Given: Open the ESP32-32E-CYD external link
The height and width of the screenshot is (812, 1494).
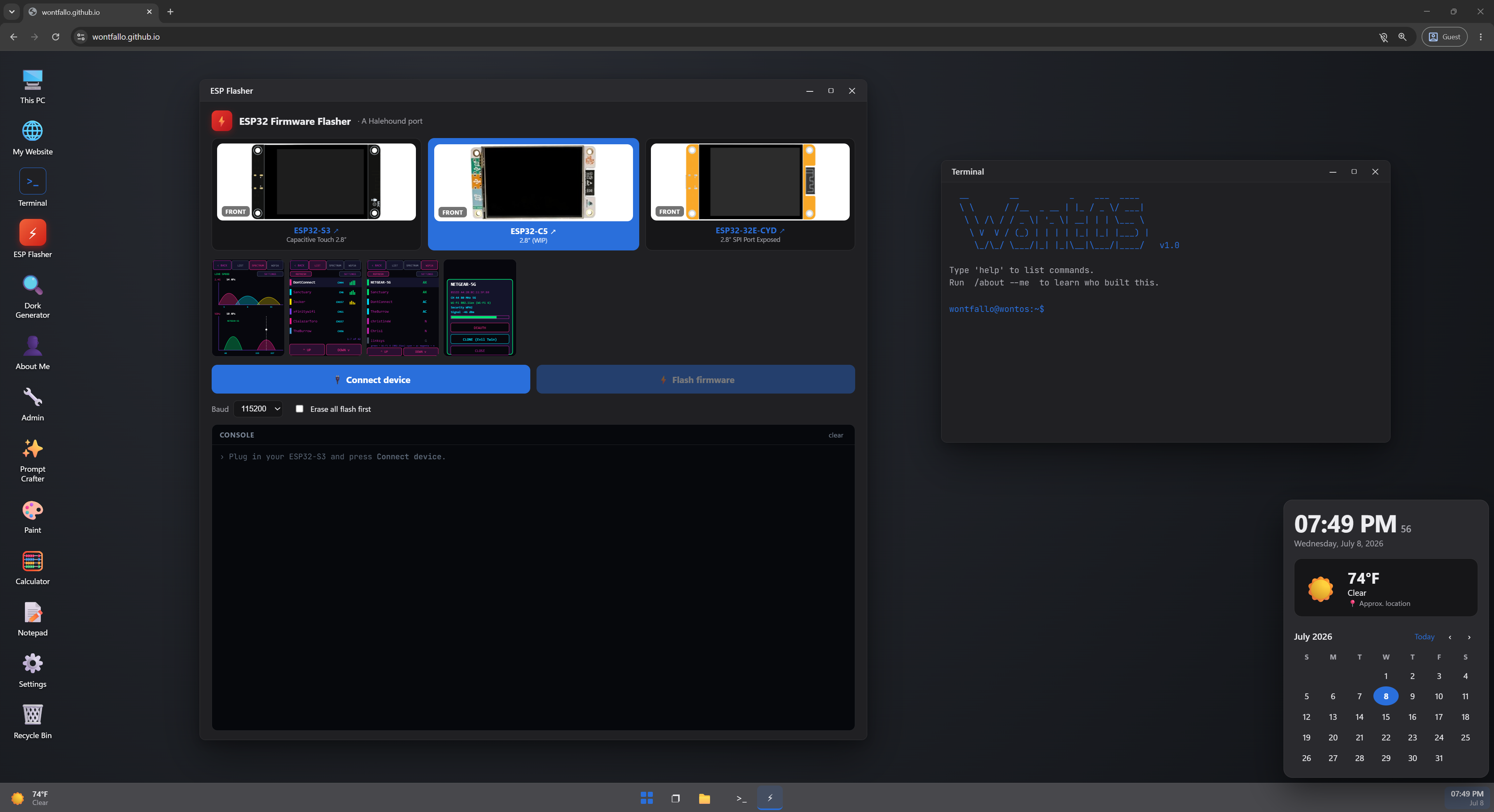Looking at the screenshot, I should pyautogui.click(x=750, y=231).
